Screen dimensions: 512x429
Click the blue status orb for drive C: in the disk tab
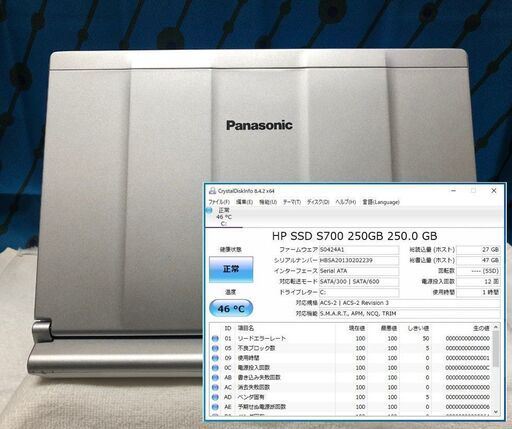(209, 210)
